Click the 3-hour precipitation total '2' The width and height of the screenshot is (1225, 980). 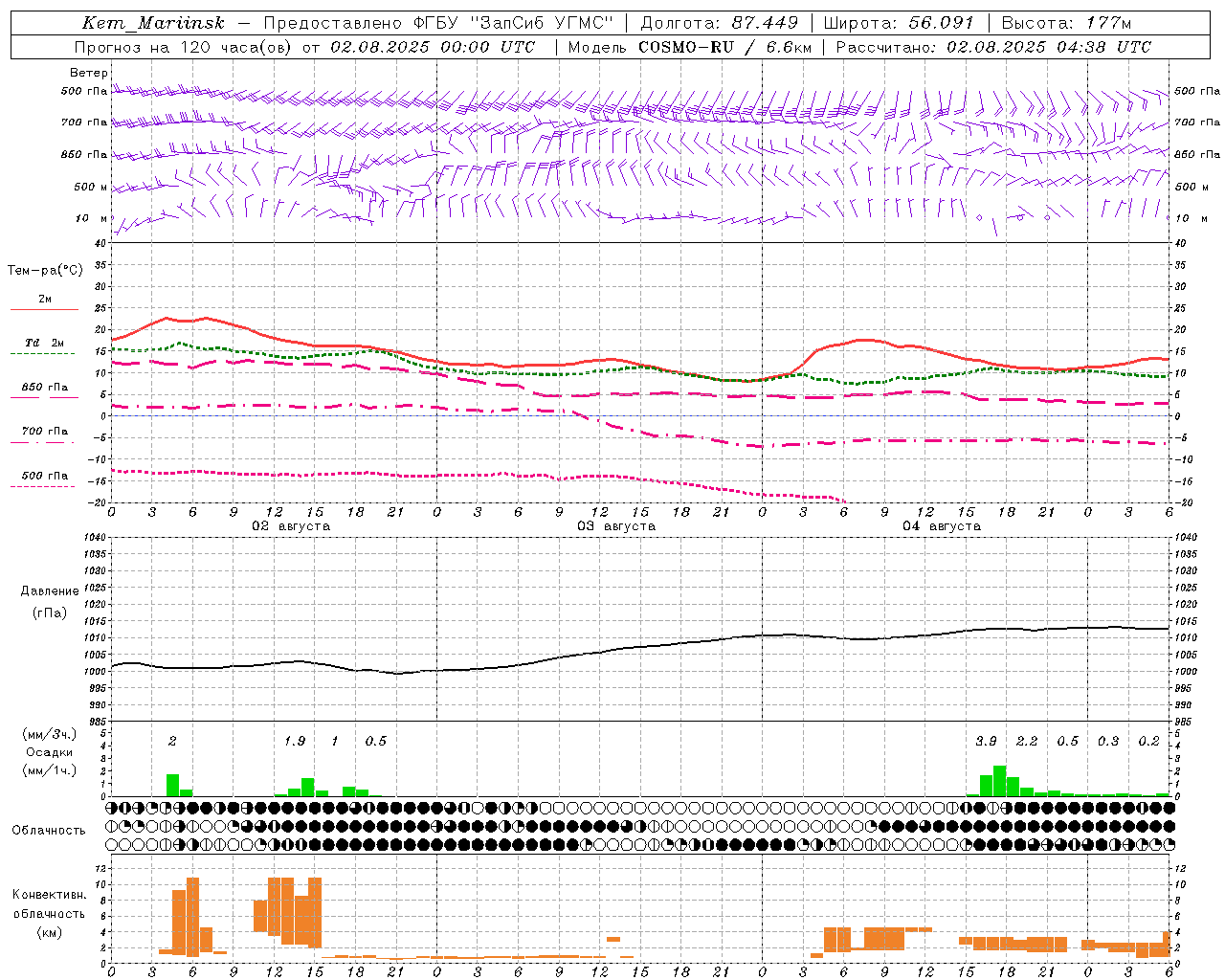click(172, 741)
